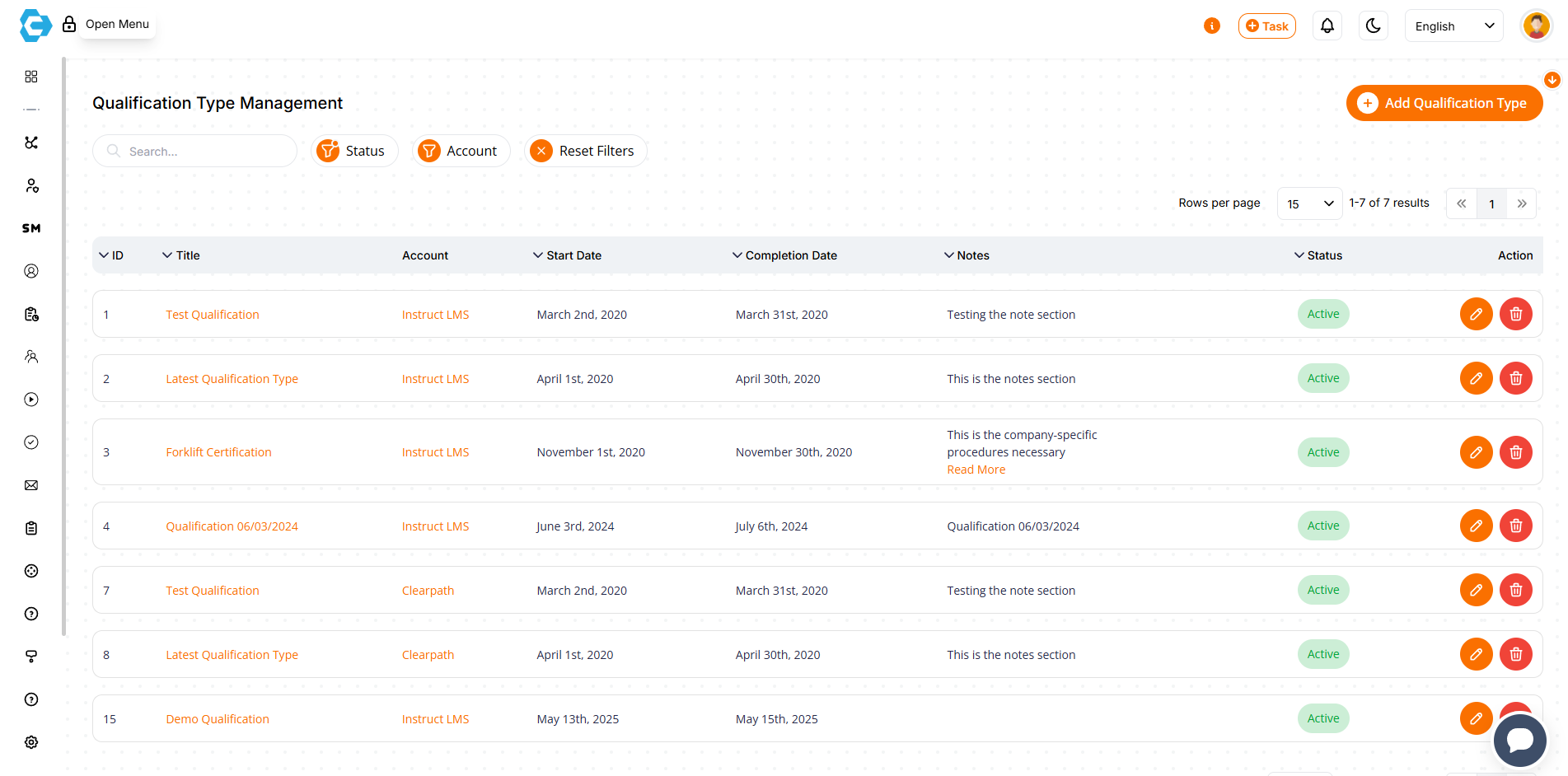1568x776 pixels.
Task: Open the chat support bubble
Action: 1520,741
